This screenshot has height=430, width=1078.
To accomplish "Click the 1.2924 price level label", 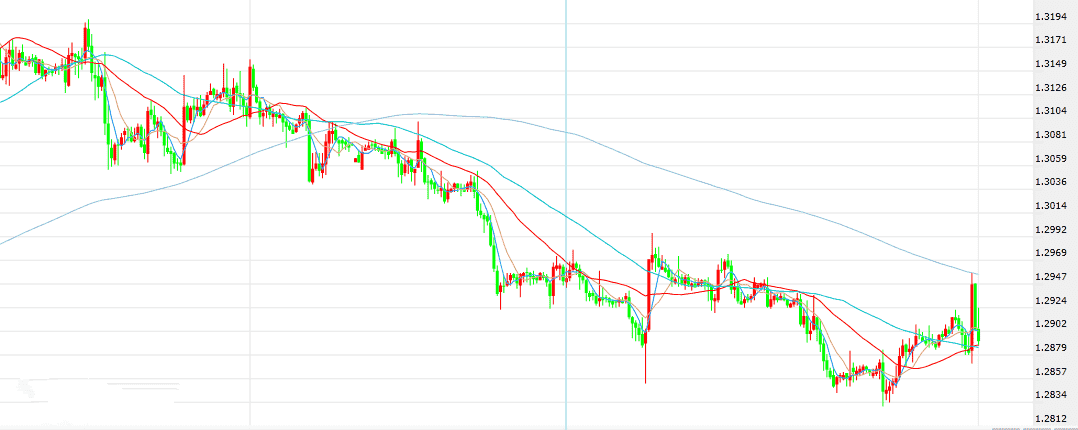I will tap(1054, 301).
